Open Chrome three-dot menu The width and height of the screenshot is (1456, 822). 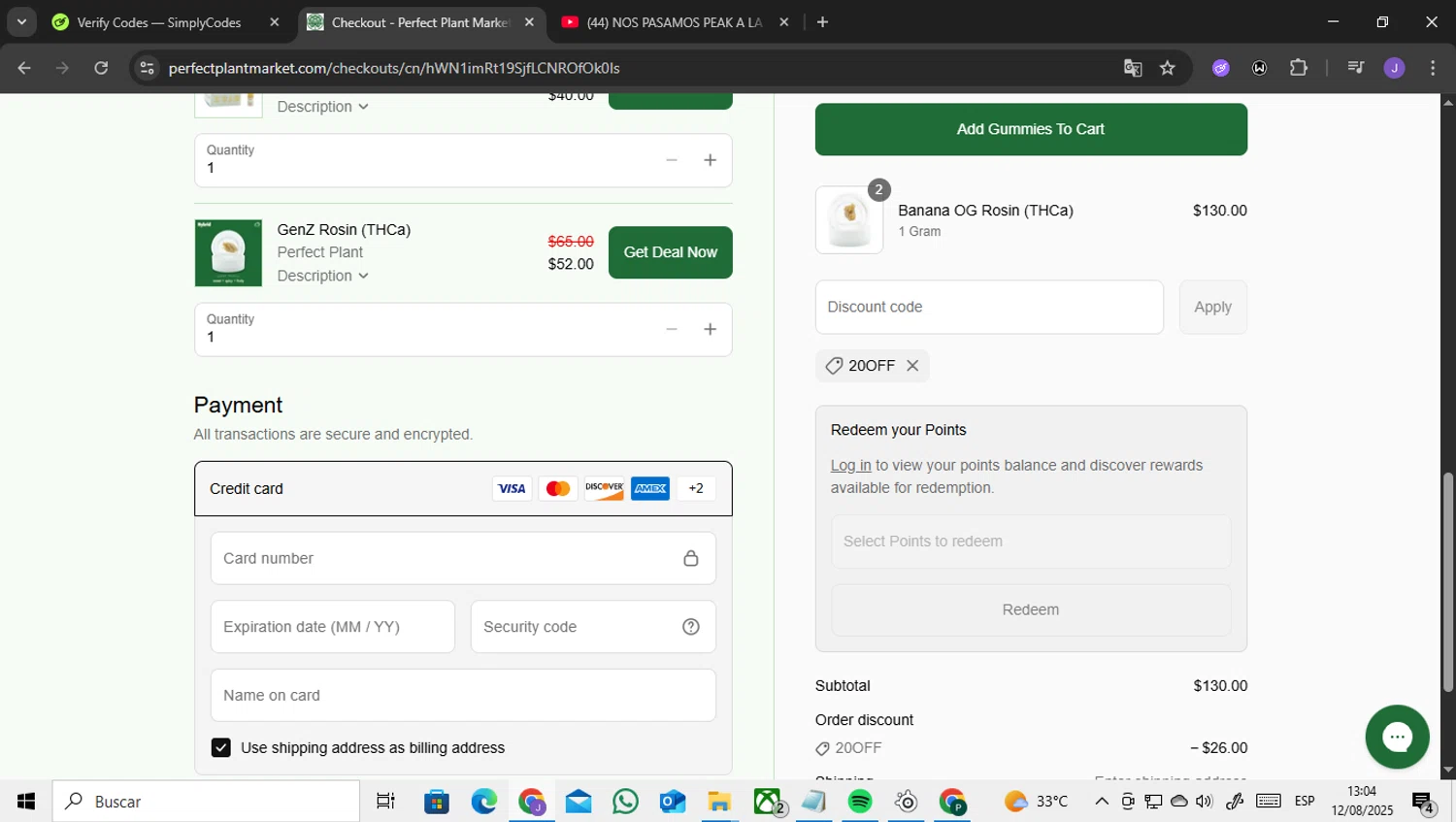tap(1433, 68)
